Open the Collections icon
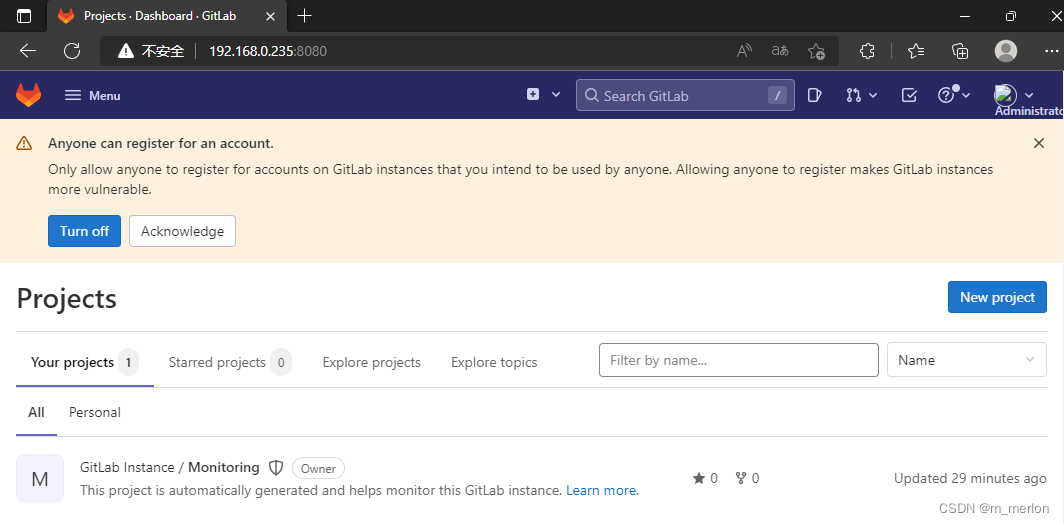This screenshot has width=1064, height=524. click(960, 51)
